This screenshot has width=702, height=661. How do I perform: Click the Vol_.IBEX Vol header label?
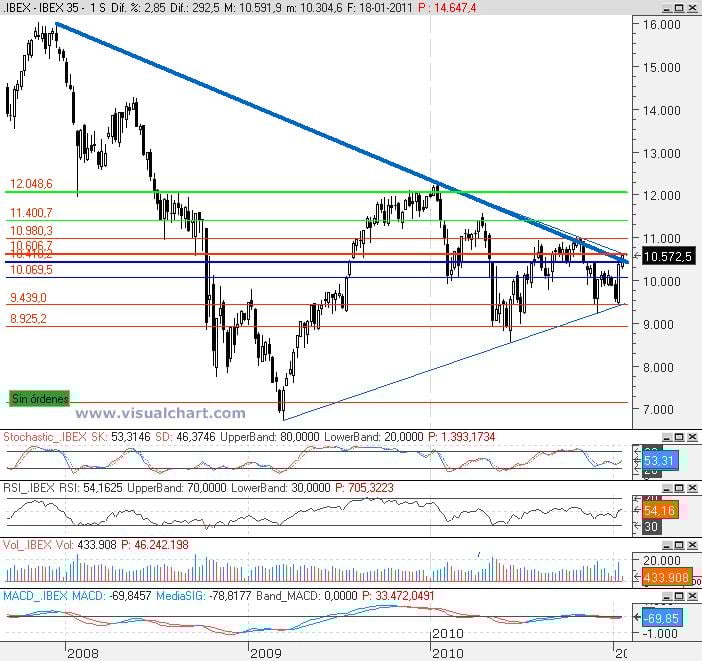(39, 545)
